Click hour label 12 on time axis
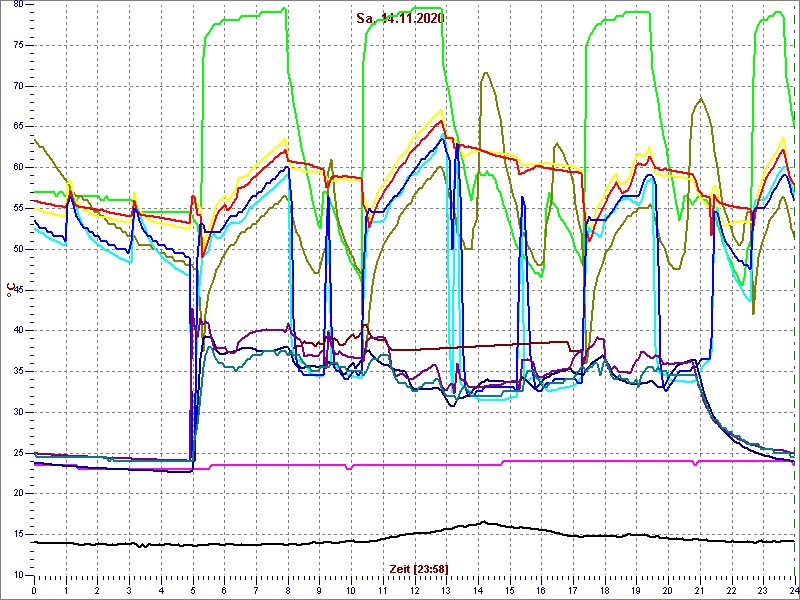 pos(414,590)
